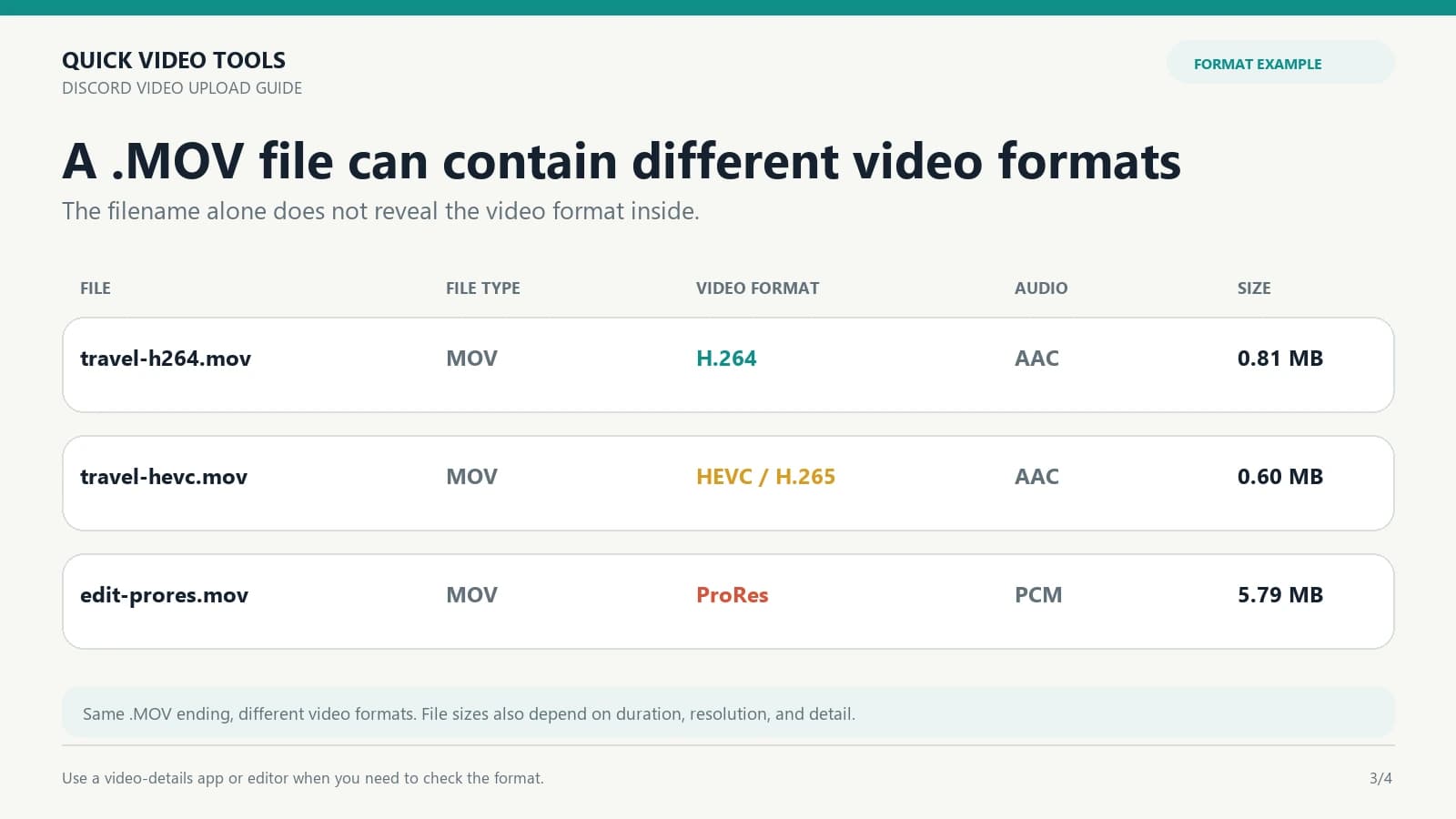Click the FILE TYPE column header

coord(483,288)
